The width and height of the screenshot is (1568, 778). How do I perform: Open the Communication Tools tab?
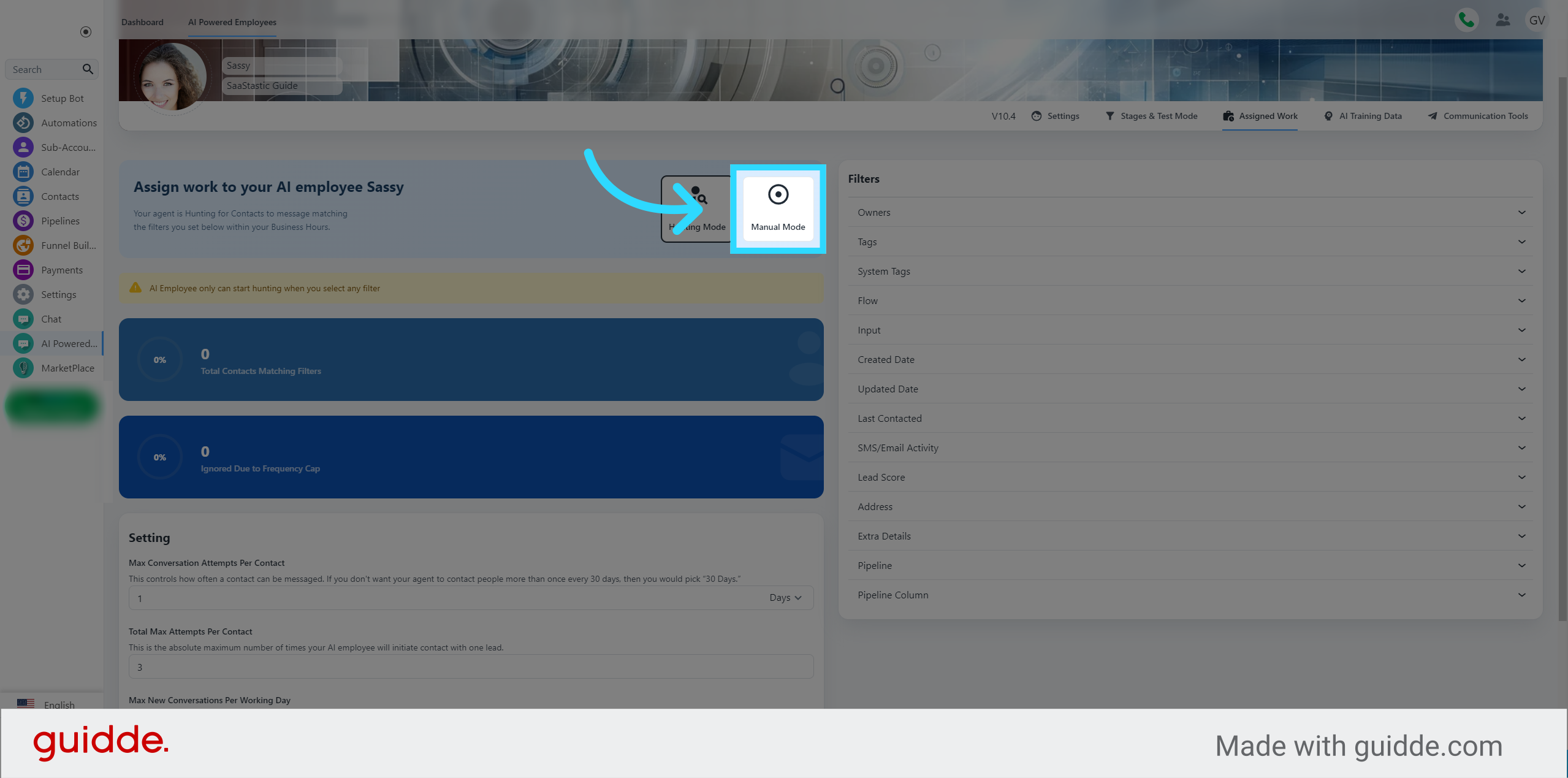pyautogui.click(x=1477, y=116)
